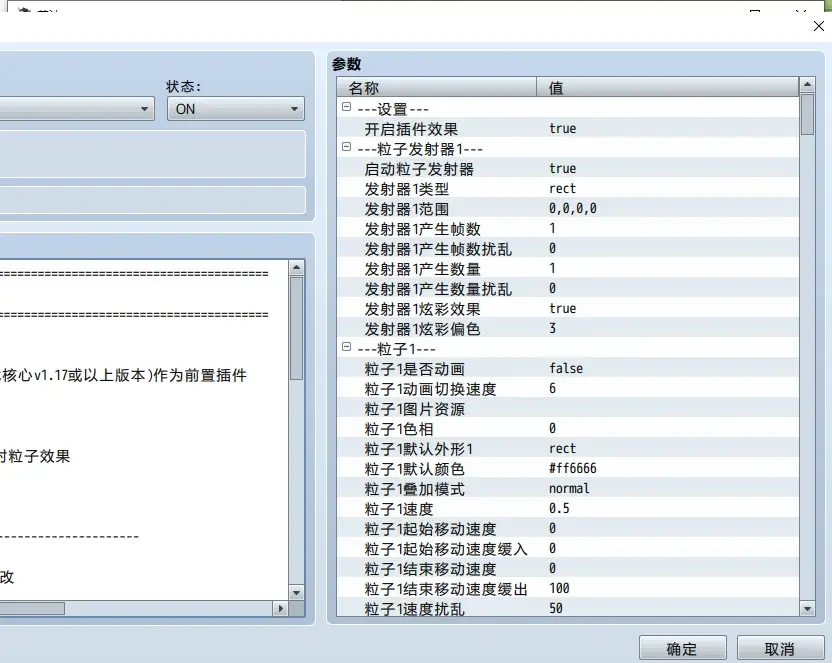
Task: Open the plugin name dropdown left of 状态
Action: pyautogui.click(x=77, y=109)
